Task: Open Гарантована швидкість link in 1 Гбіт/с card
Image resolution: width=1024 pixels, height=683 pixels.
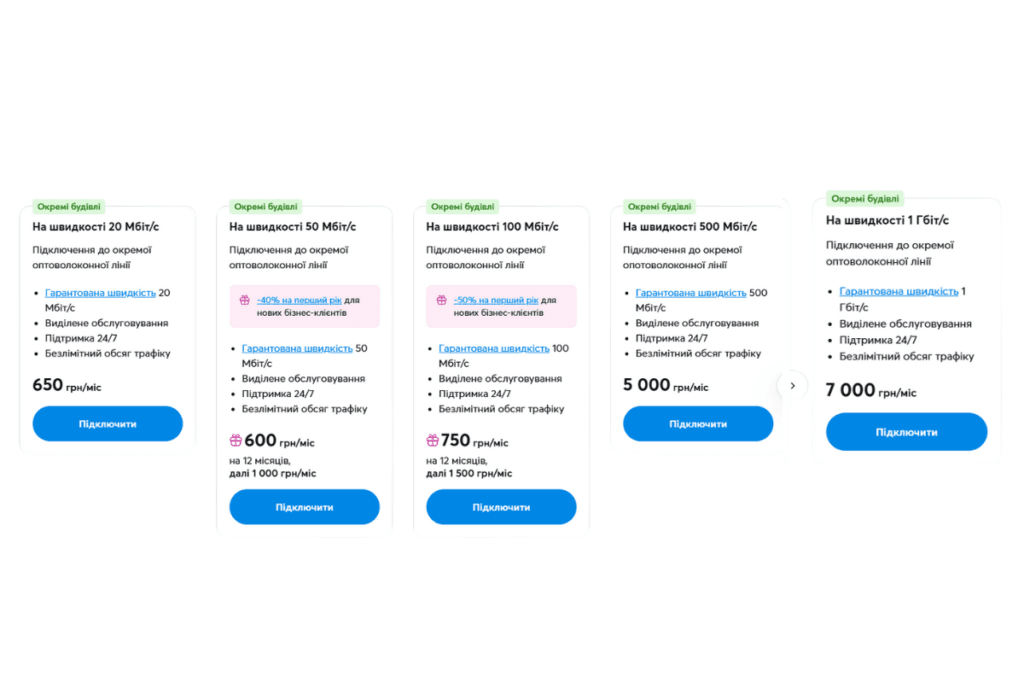Action: pos(899,291)
